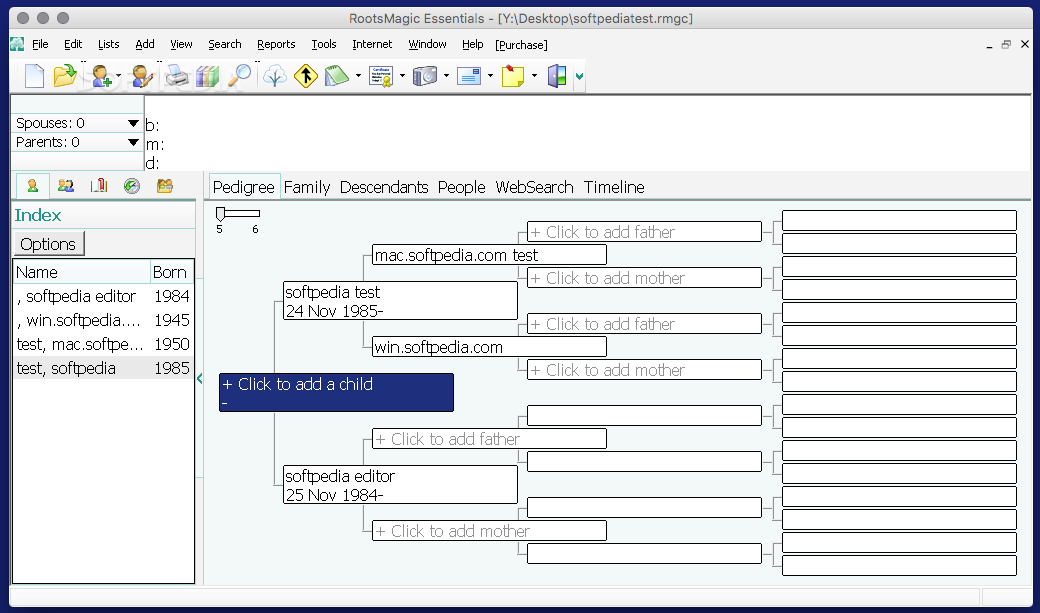The image size is (1040, 613).
Task: Open the View menu
Action: pyautogui.click(x=181, y=44)
